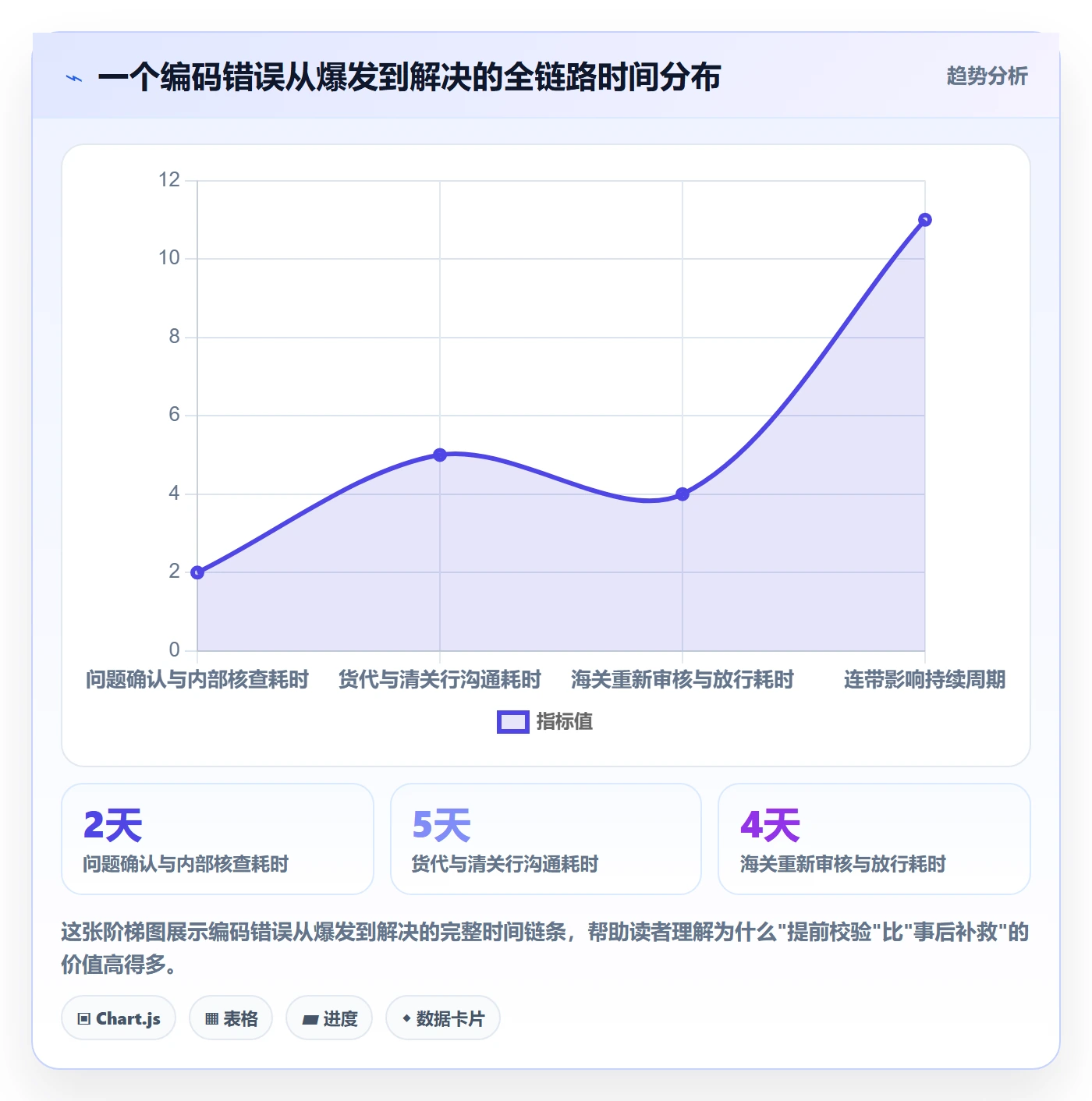Toggle the 指标值 legend color box

tap(513, 722)
